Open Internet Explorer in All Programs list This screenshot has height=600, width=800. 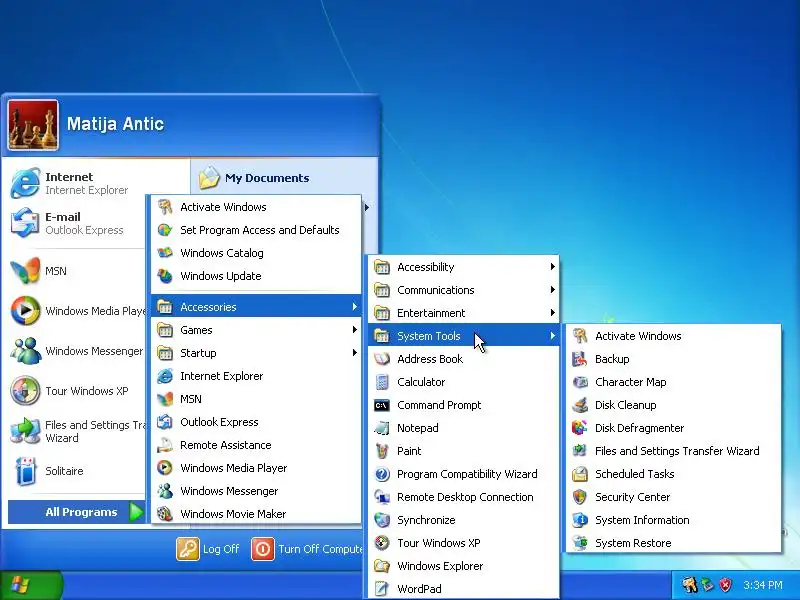[x=256, y=376]
